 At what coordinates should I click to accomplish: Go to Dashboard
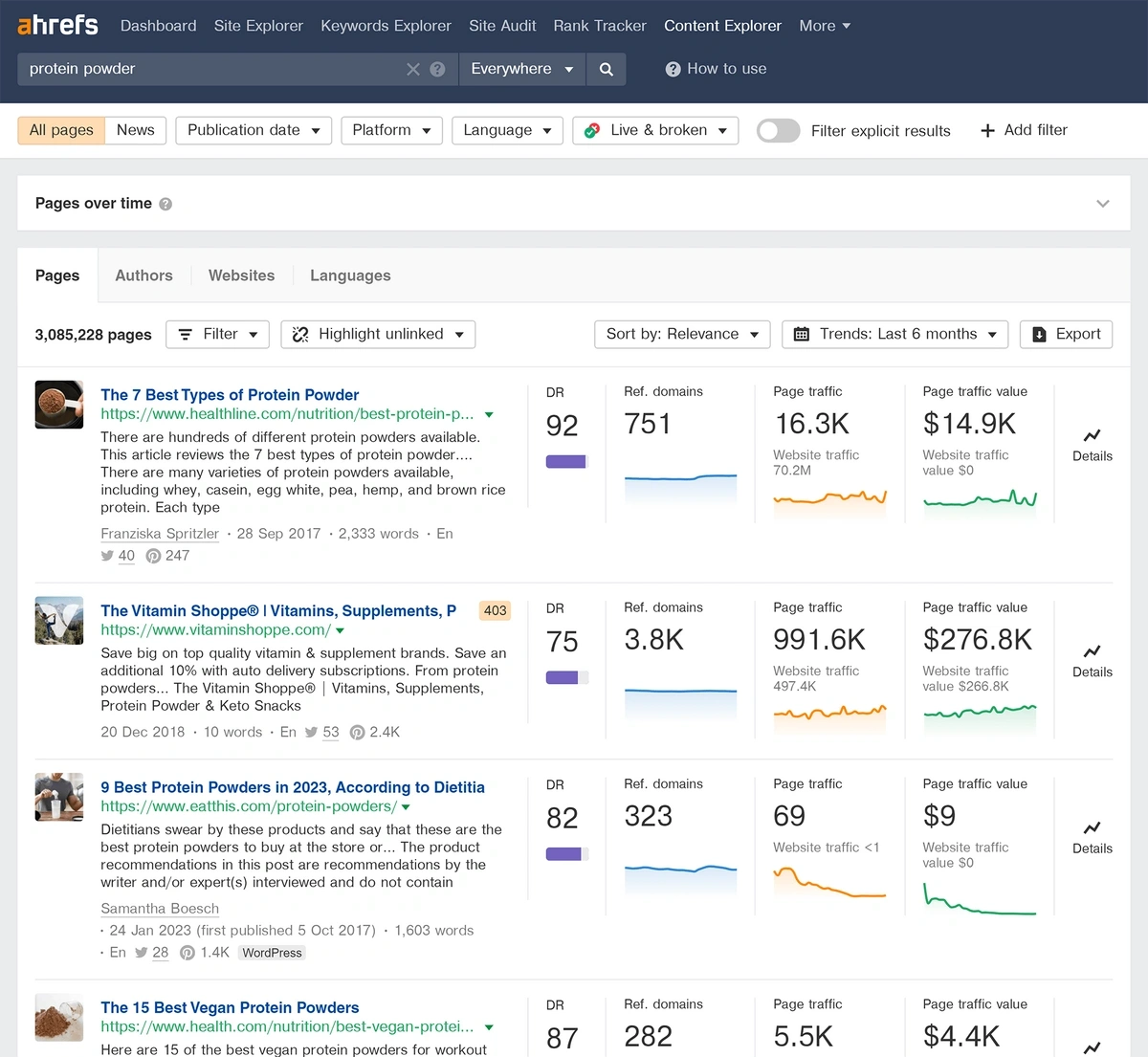(x=159, y=26)
